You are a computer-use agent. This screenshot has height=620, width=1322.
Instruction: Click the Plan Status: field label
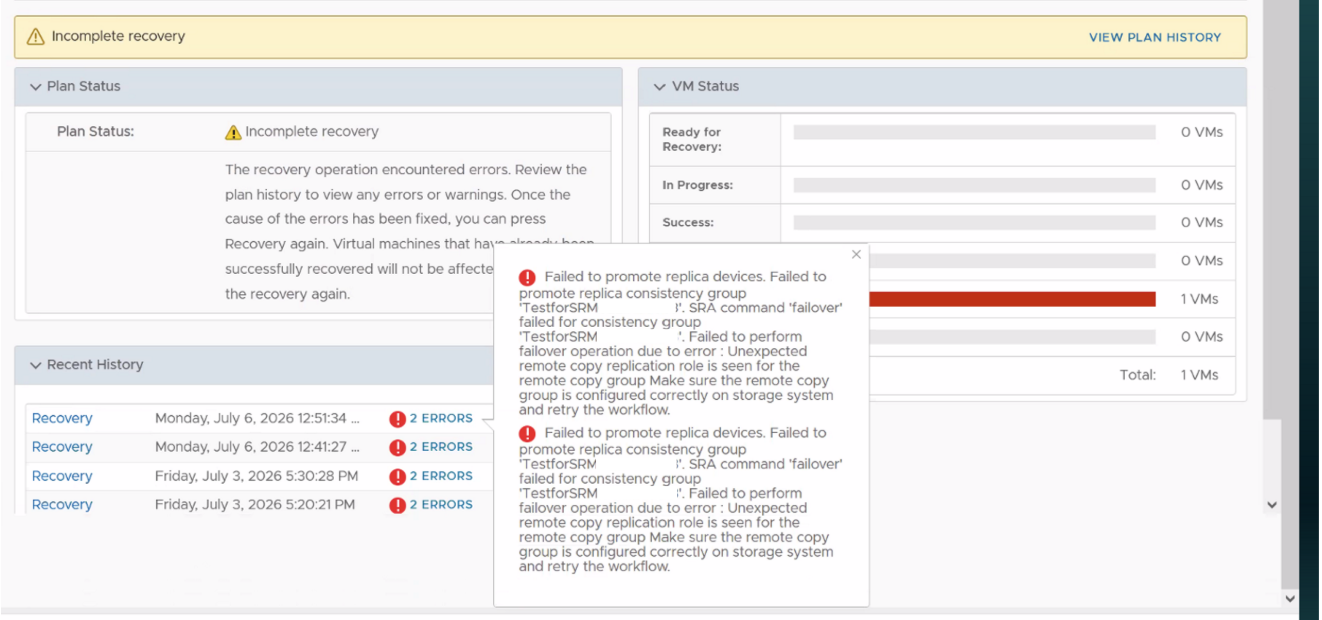(95, 132)
